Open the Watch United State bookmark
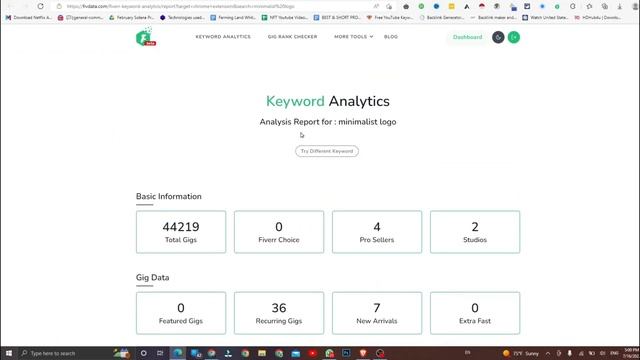The width and height of the screenshot is (640, 360). [x=545, y=18]
